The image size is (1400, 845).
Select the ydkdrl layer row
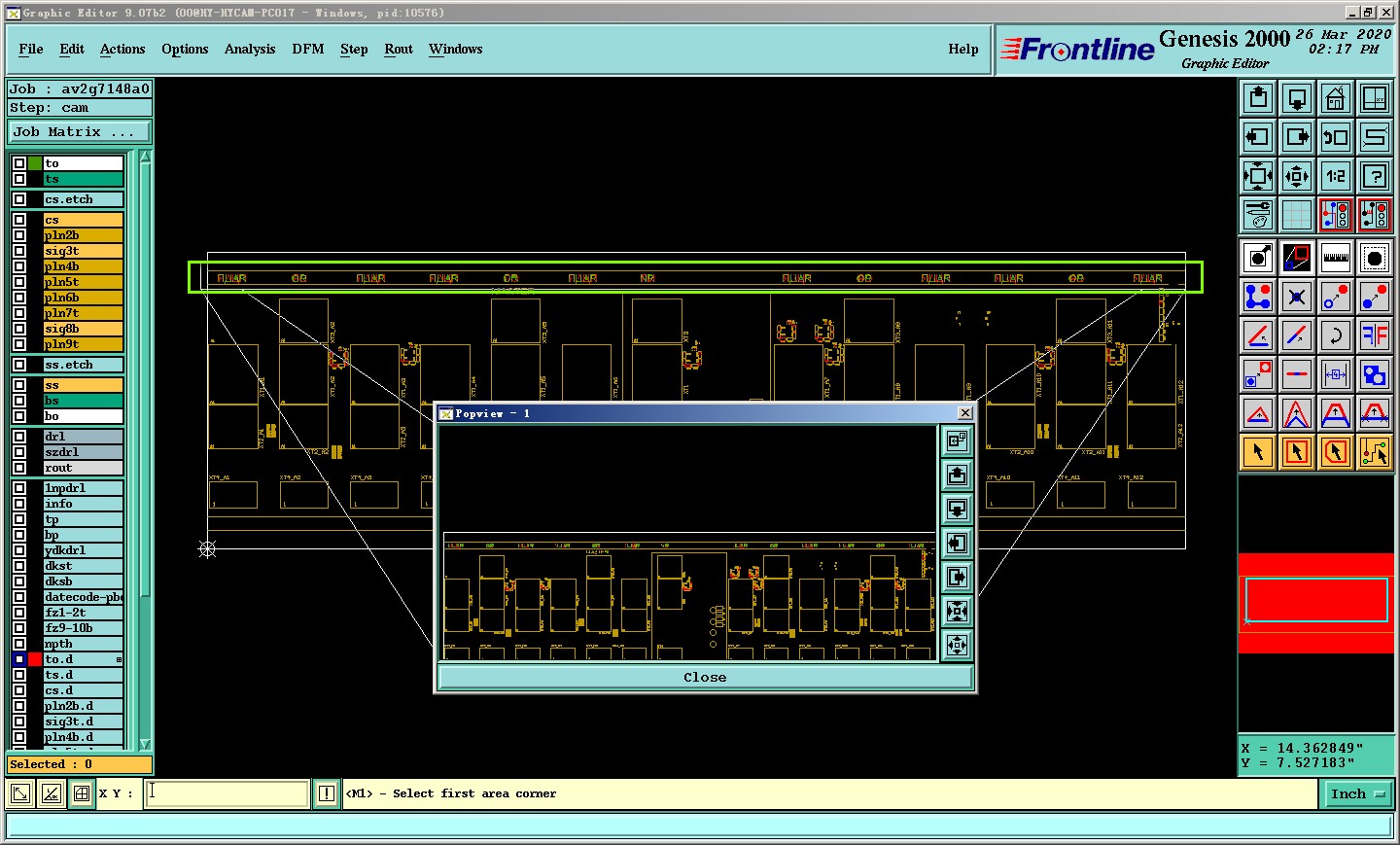tap(84, 550)
